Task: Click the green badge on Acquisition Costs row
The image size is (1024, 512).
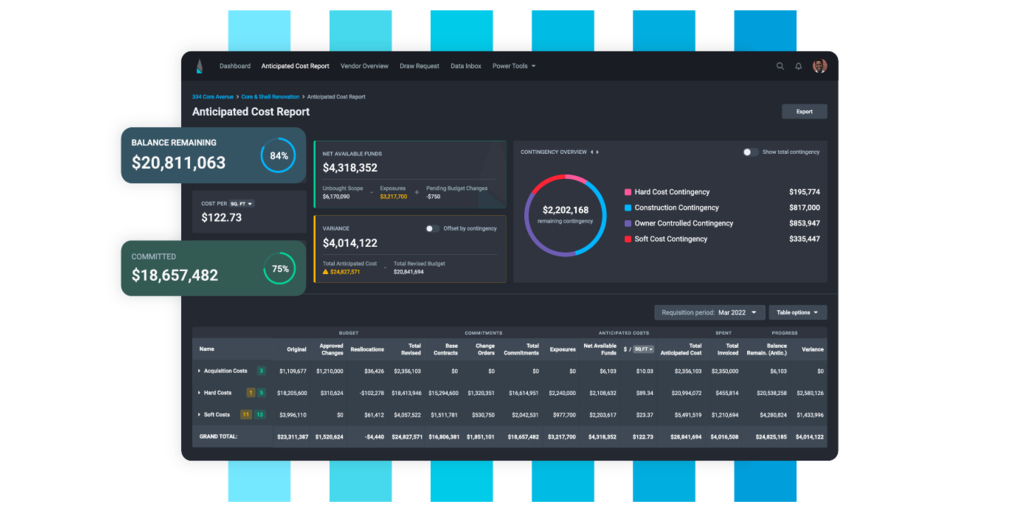Action: click(261, 371)
